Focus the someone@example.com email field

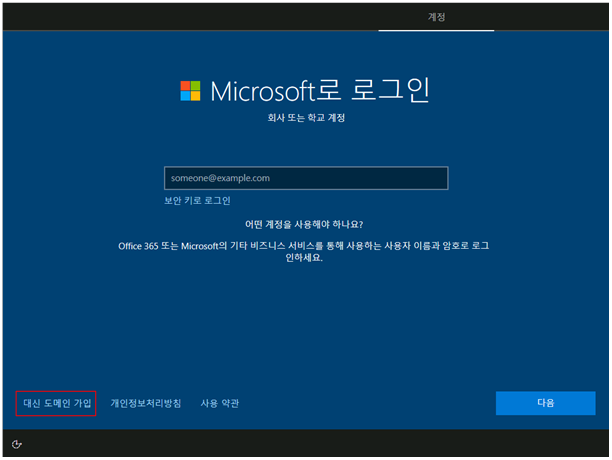coord(306,178)
